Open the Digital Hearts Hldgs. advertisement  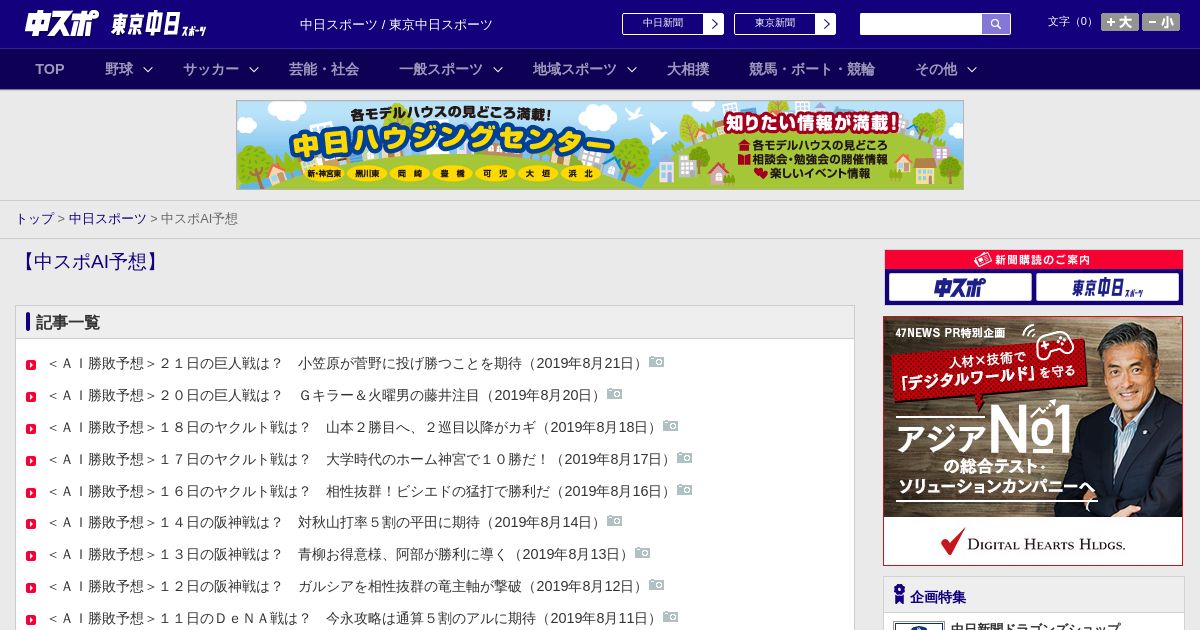(1033, 441)
